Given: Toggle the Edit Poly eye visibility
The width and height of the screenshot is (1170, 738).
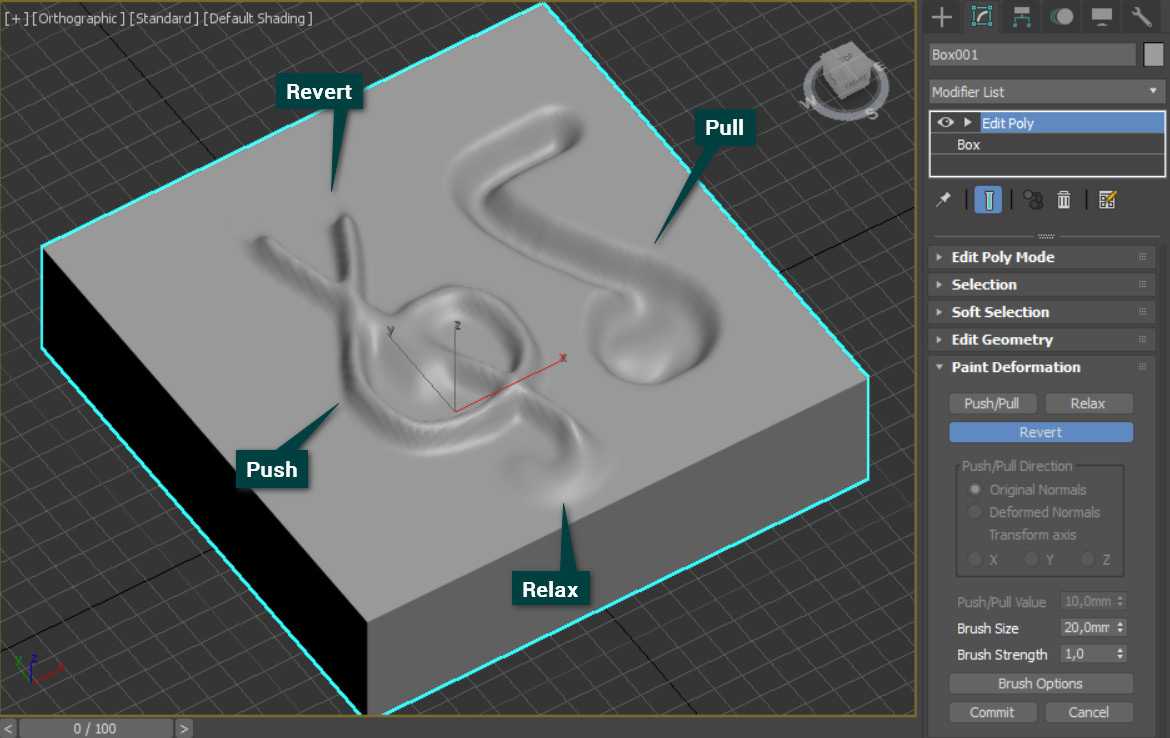Looking at the screenshot, I should [945, 123].
